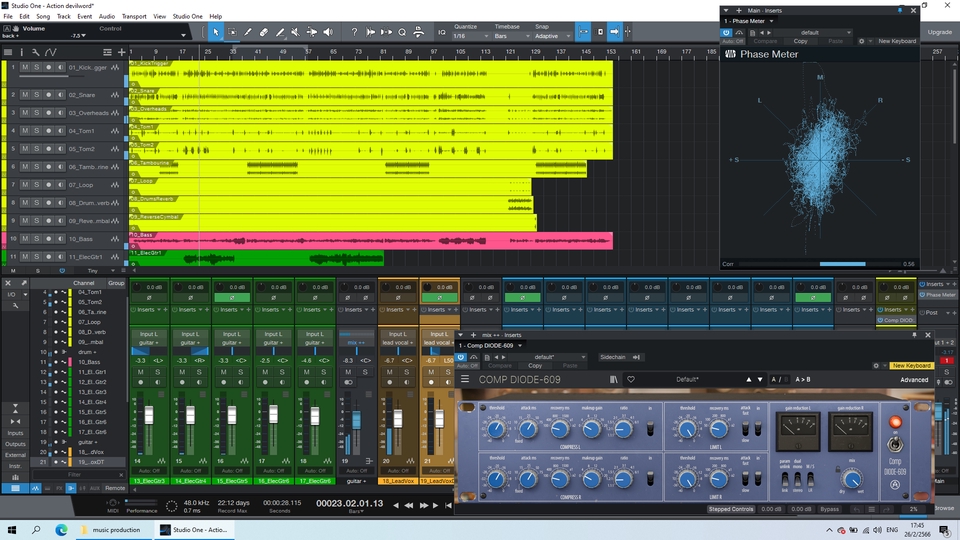The height and width of the screenshot is (540, 960).
Task: Launch Microsoft Edge from the taskbar
Action: coord(61,530)
